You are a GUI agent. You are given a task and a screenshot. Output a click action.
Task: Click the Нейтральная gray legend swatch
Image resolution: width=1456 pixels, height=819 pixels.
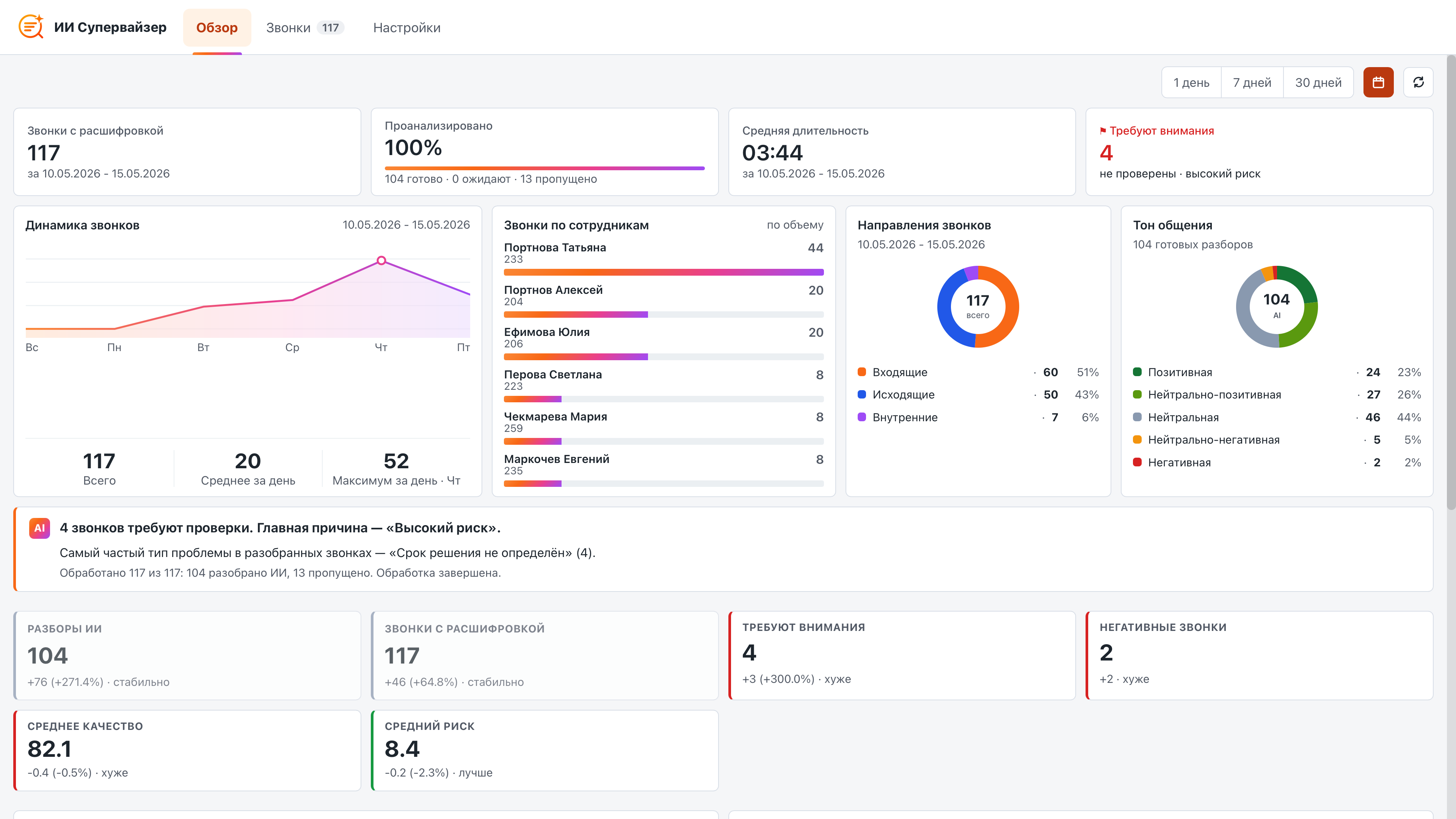coord(1137,417)
